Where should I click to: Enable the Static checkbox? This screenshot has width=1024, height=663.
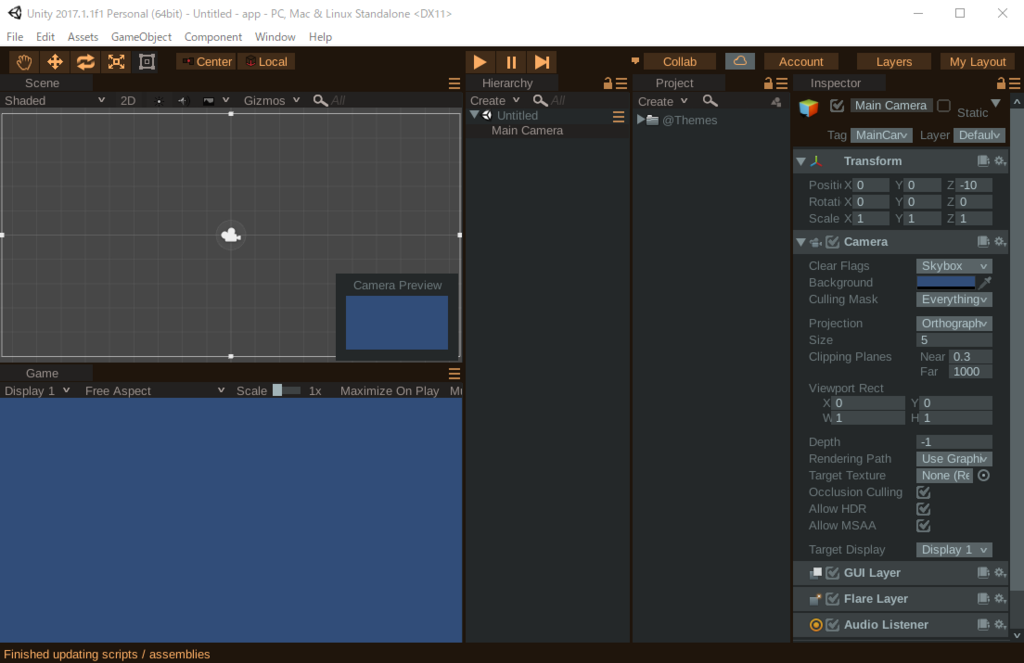tap(944, 106)
